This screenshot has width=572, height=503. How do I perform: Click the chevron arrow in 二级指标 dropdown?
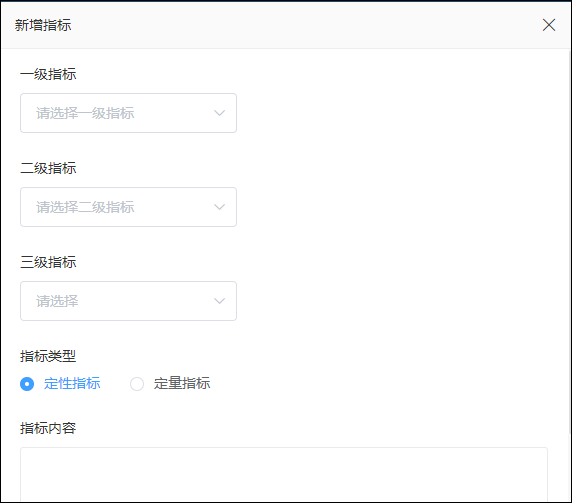coord(219,207)
